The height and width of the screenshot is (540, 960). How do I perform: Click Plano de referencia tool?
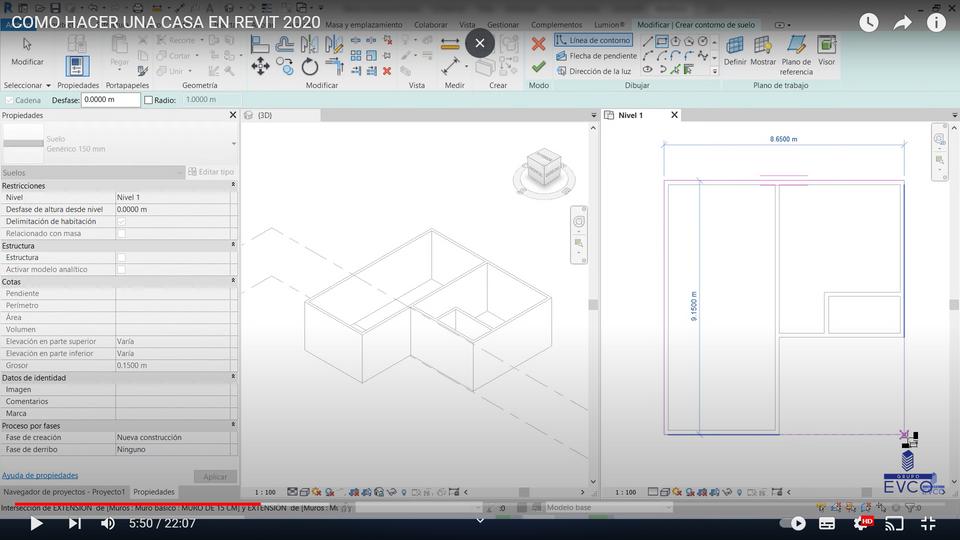tap(796, 56)
